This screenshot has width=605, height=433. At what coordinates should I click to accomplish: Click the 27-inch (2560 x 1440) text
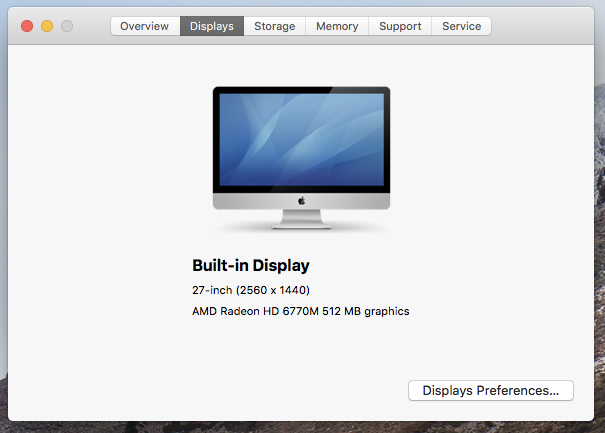[x=251, y=290]
